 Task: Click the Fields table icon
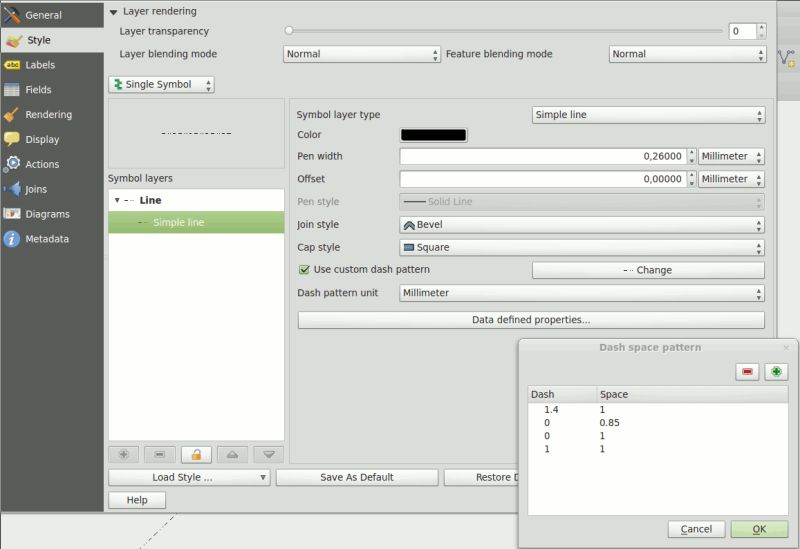[x=11, y=90]
